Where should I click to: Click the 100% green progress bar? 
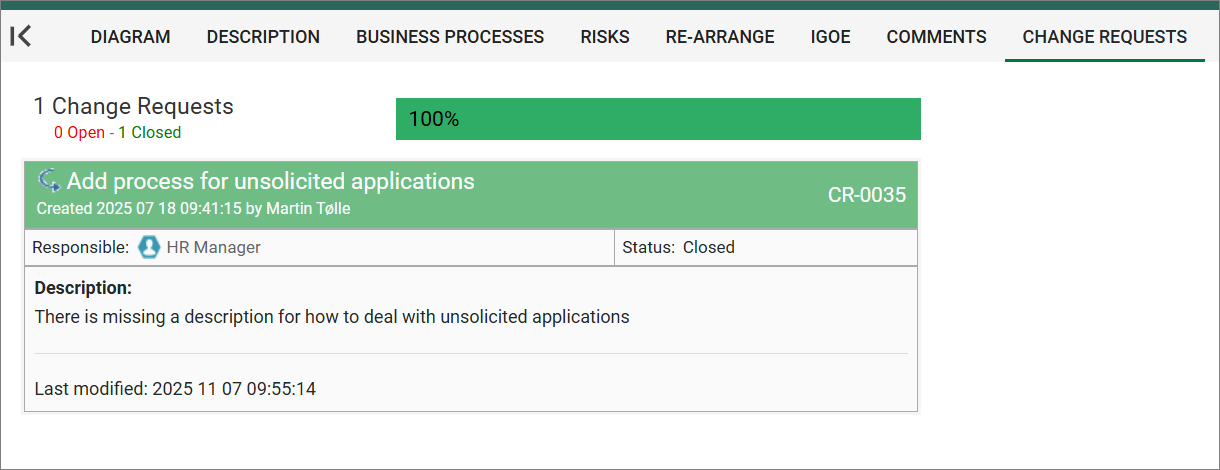point(658,119)
